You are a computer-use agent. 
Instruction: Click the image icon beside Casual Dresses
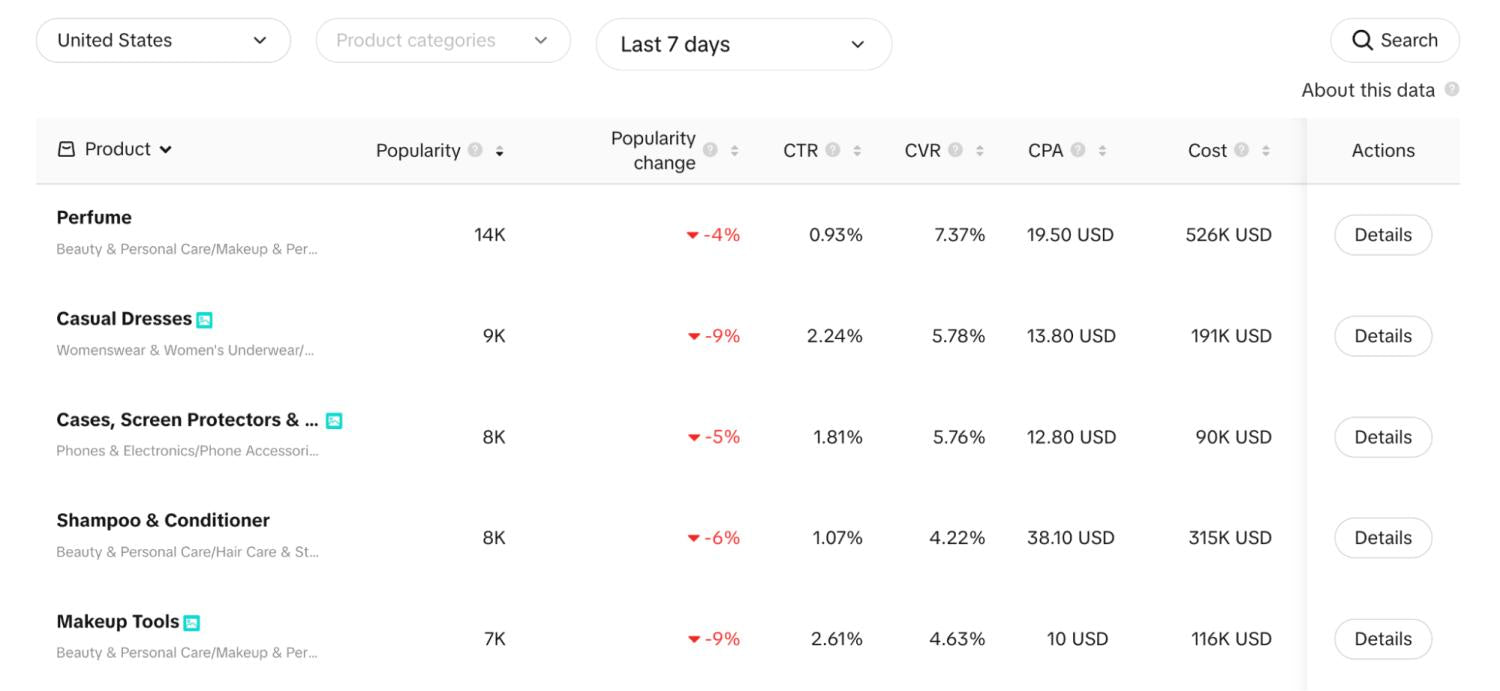coord(204,320)
